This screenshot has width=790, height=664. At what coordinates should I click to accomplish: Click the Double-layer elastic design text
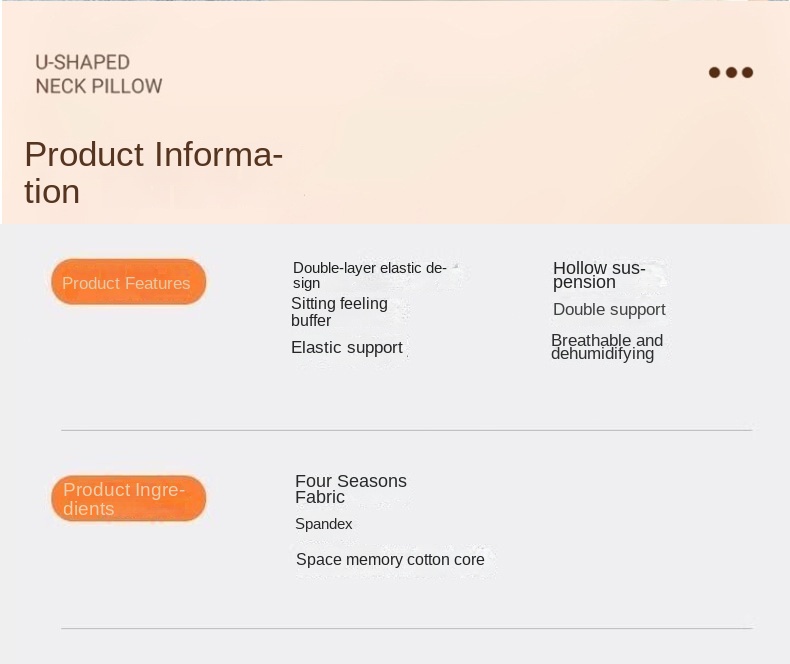pyautogui.click(x=369, y=275)
